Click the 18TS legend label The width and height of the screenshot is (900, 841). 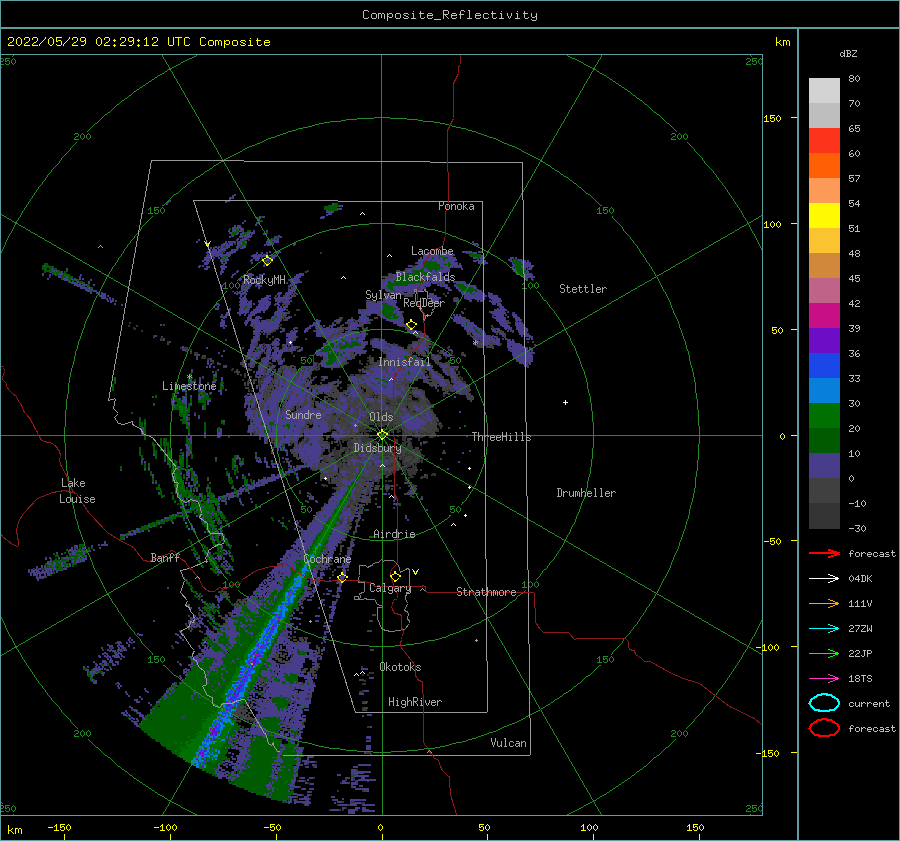pyautogui.click(x=860, y=679)
